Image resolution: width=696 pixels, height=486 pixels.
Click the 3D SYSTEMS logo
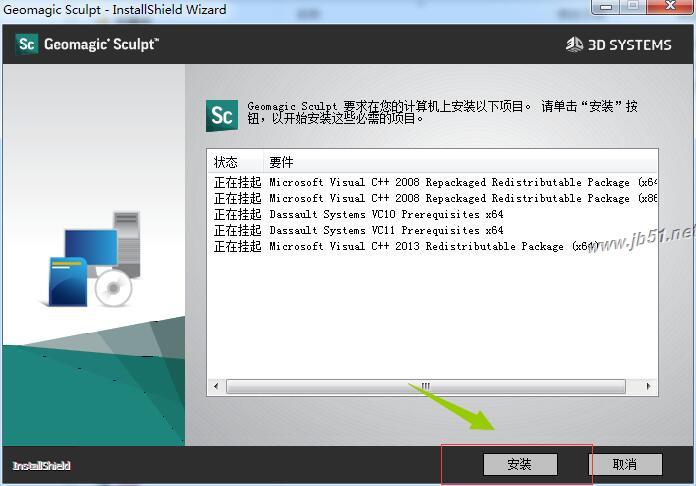619,45
